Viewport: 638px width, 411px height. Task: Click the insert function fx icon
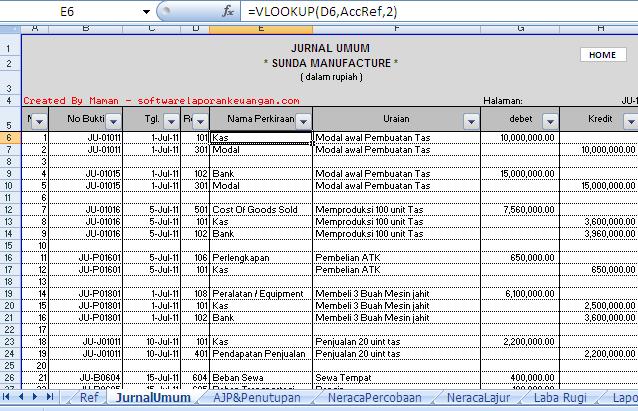click(x=228, y=12)
